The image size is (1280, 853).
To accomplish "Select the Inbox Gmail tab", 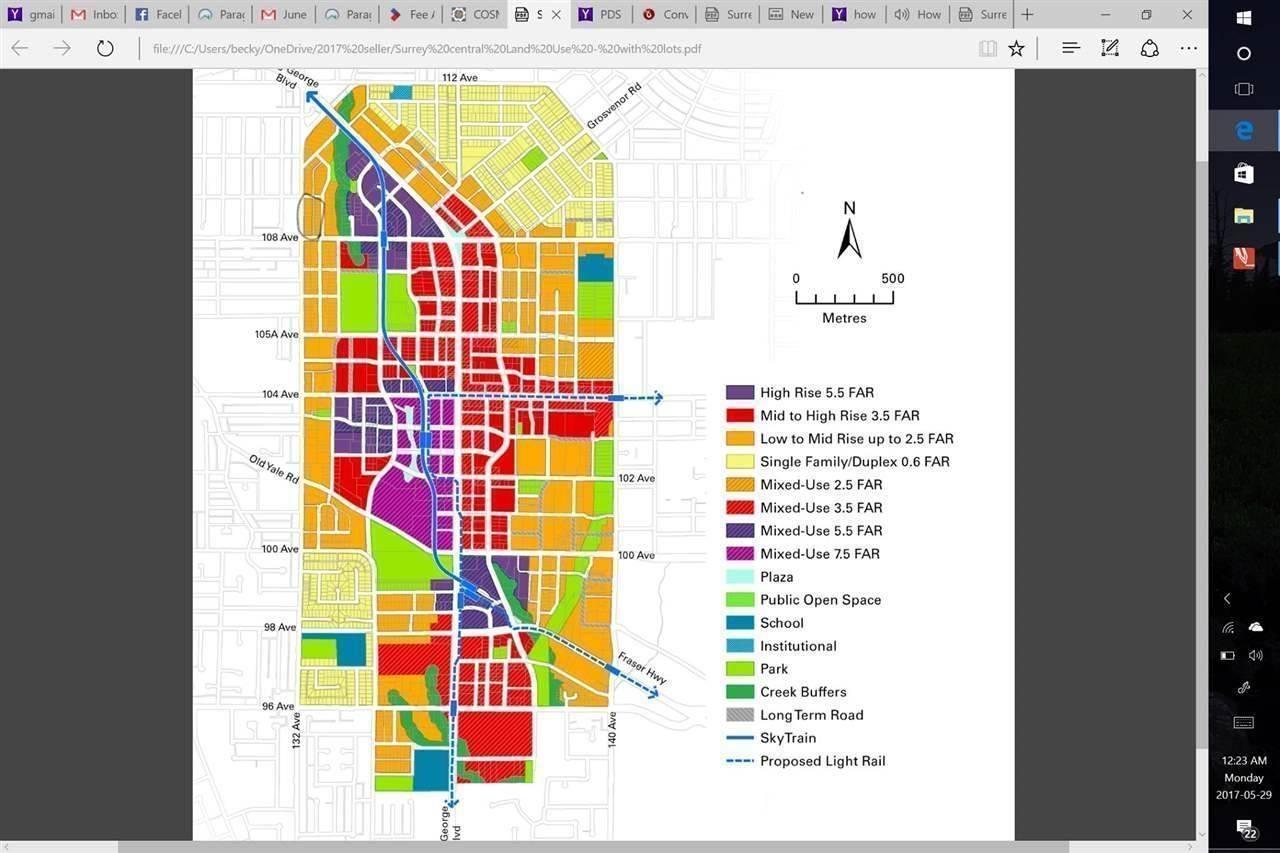I will click(93, 14).
